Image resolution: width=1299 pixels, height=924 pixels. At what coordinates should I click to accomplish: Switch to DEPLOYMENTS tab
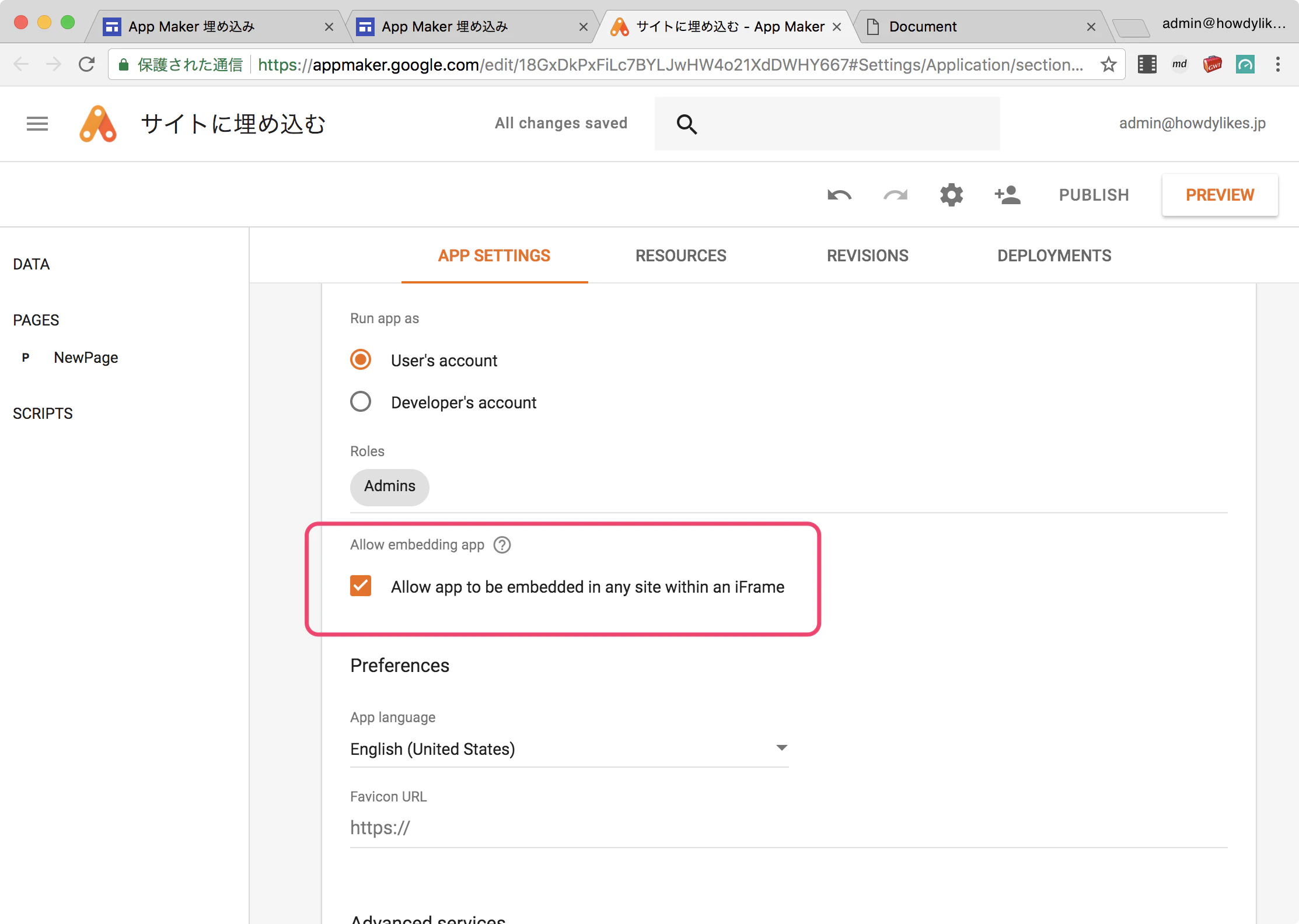pyautogui.click(x=1054, y=256)
